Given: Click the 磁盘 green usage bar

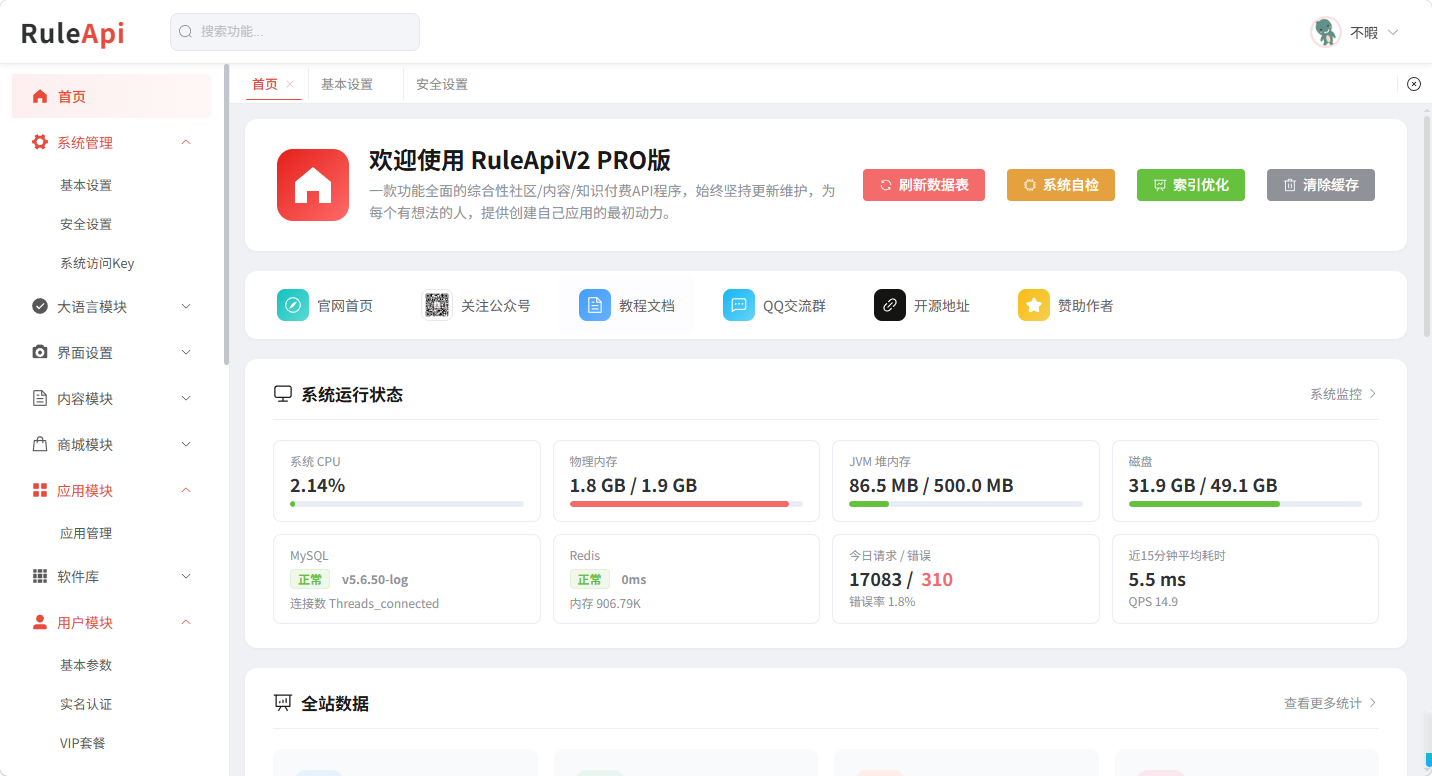Looking at the screenshot, I should tap(1204, 504).
